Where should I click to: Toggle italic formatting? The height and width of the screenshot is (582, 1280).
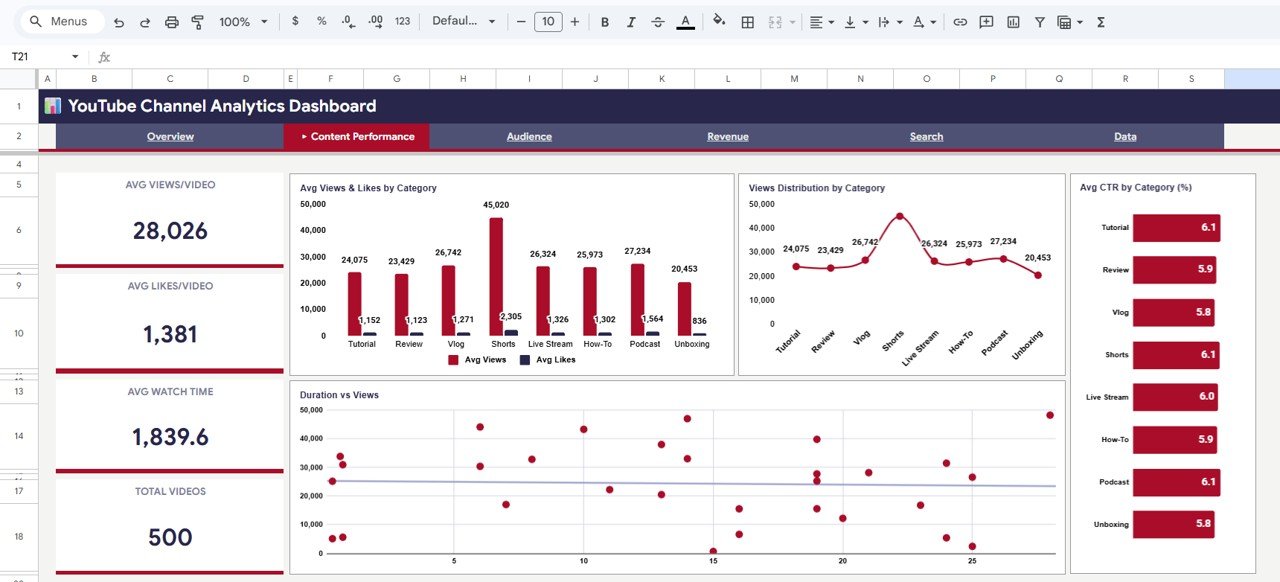[x=630, y=21]
